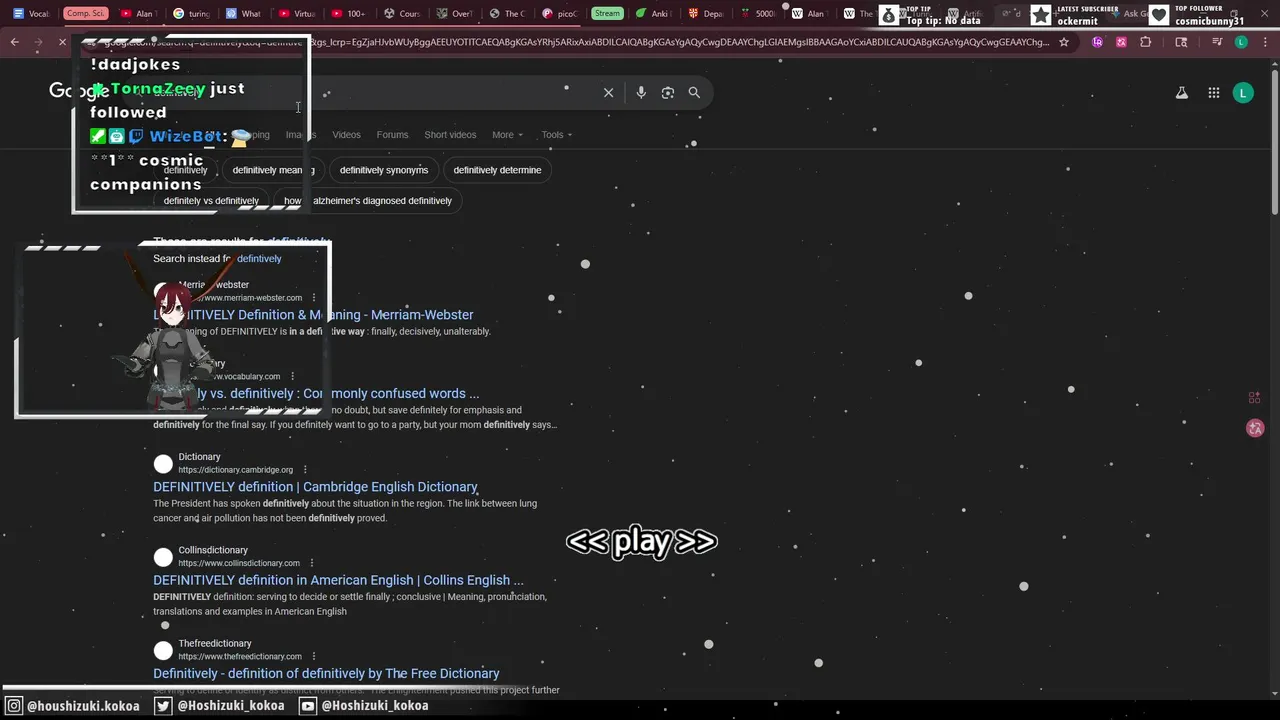Image resolution: width=1280 pixels, height=720 pixels.
Task: Expand the More search filters dropdown
Action: (x=507, y=135)
